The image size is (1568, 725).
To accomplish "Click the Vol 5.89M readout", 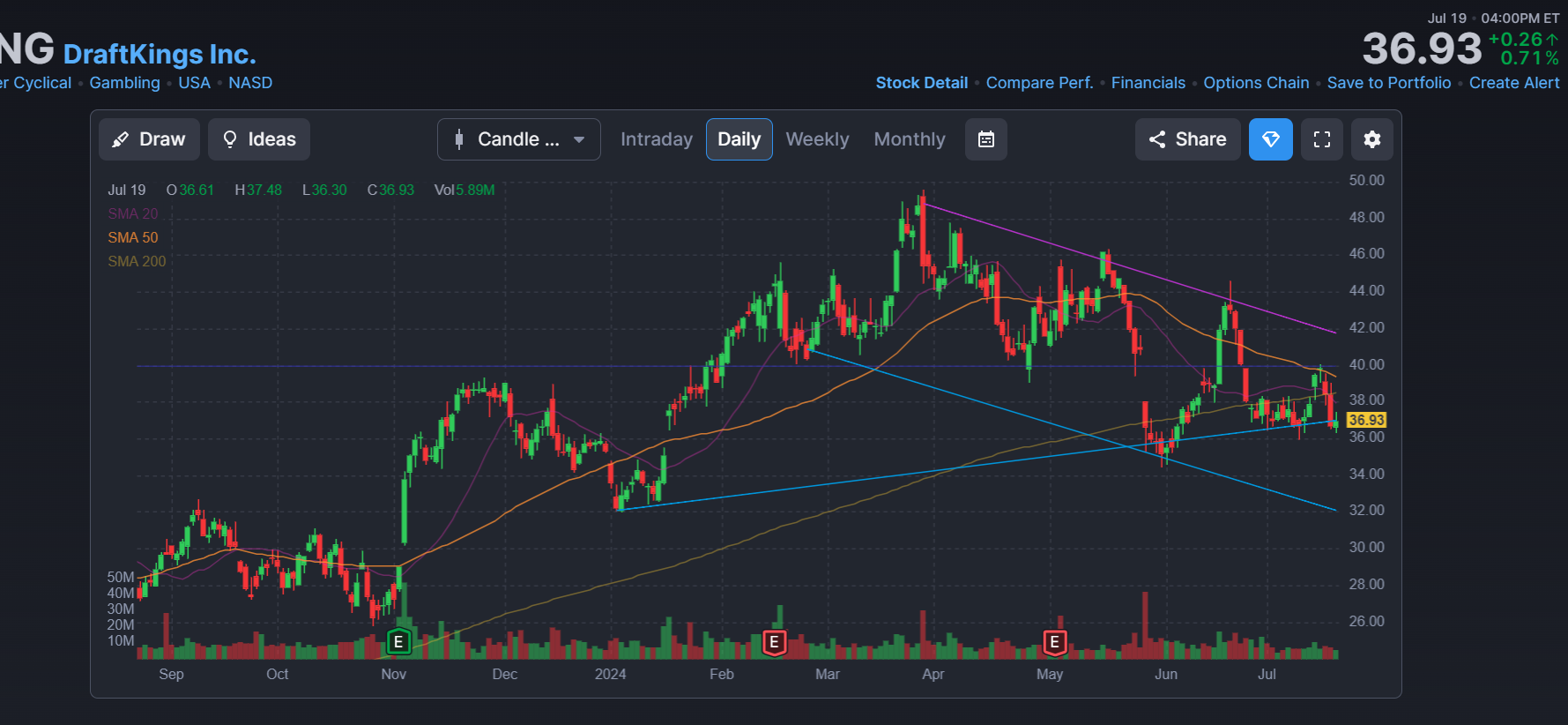I will (x=464, y=190).
